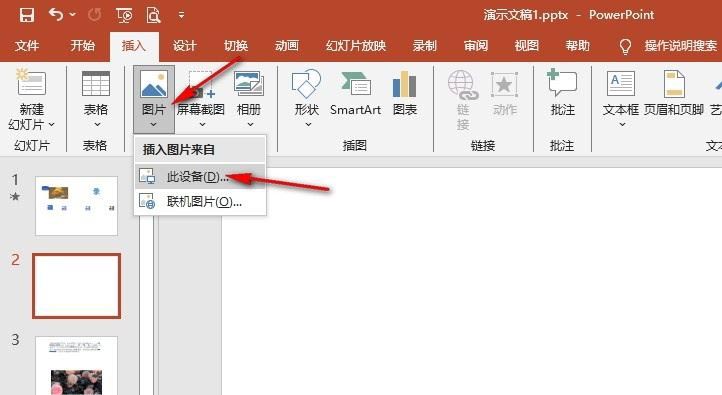The height and width of the screenshot is (395, 722).
Task: Switch to 幻灯片放映 tab
Action: click(356, 46)
